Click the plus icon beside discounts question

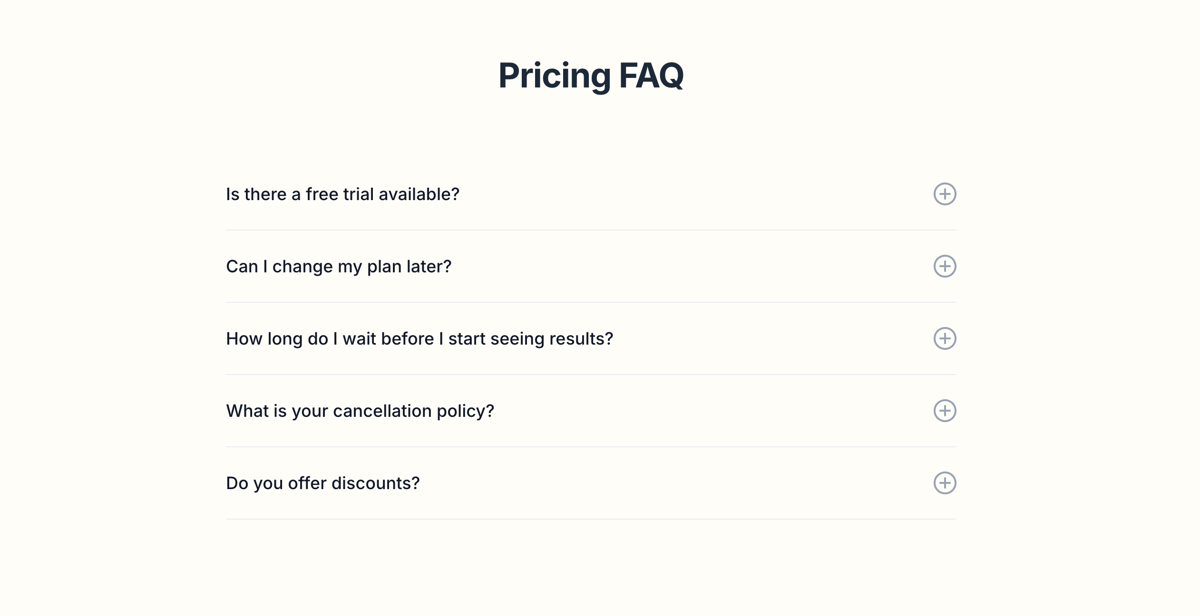point(945,482)
